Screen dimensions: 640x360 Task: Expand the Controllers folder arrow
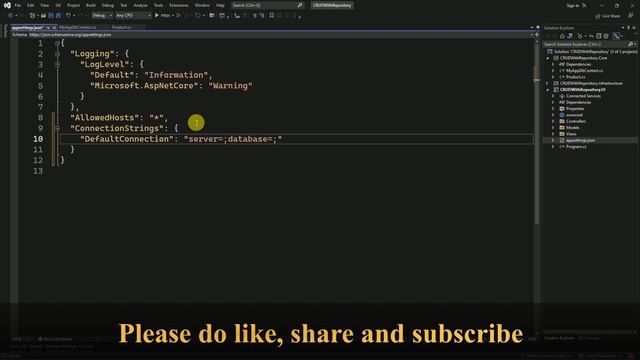(553, 121)
